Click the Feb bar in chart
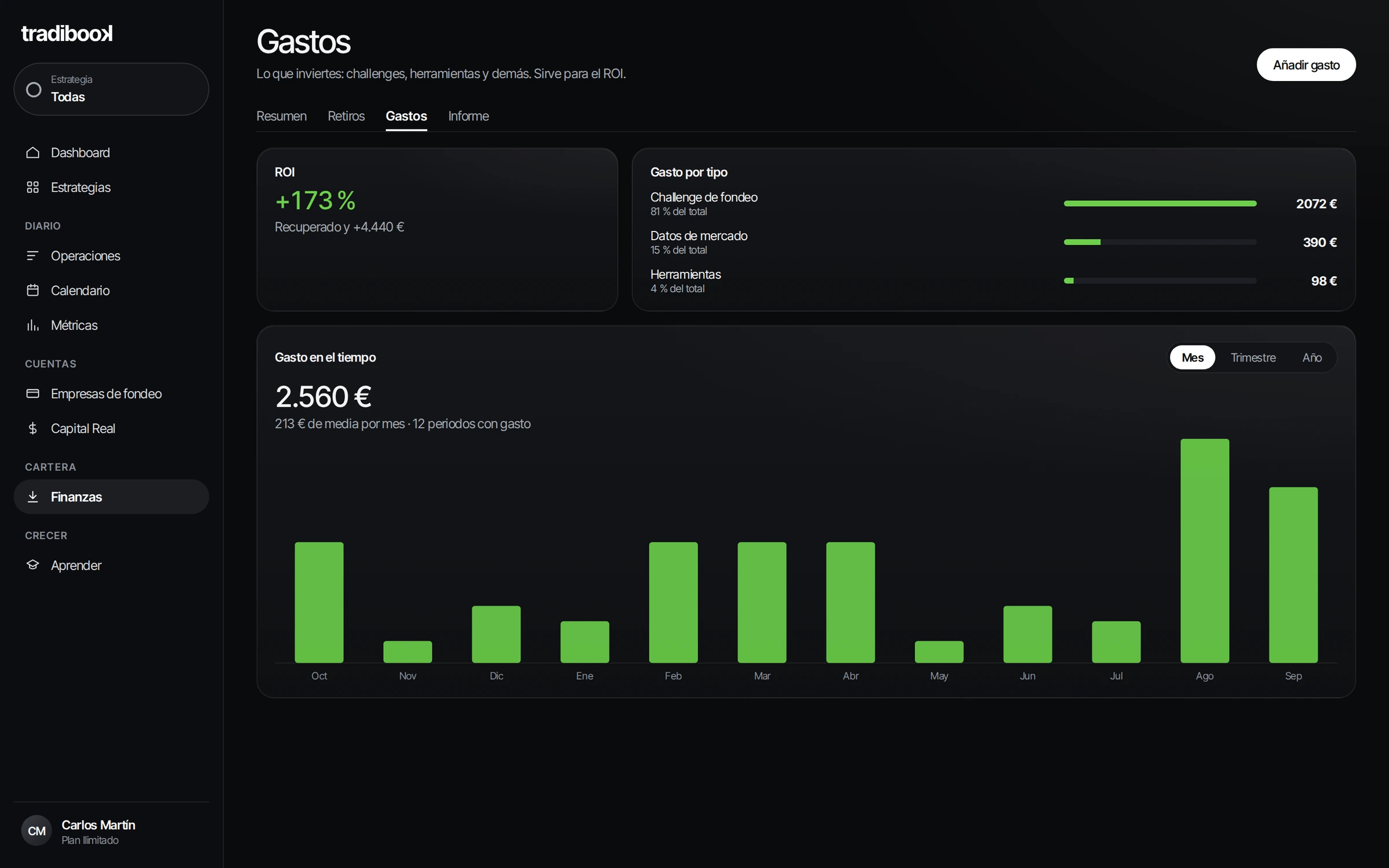Screen dimensions: 1389x868 (x=673, y=602)
